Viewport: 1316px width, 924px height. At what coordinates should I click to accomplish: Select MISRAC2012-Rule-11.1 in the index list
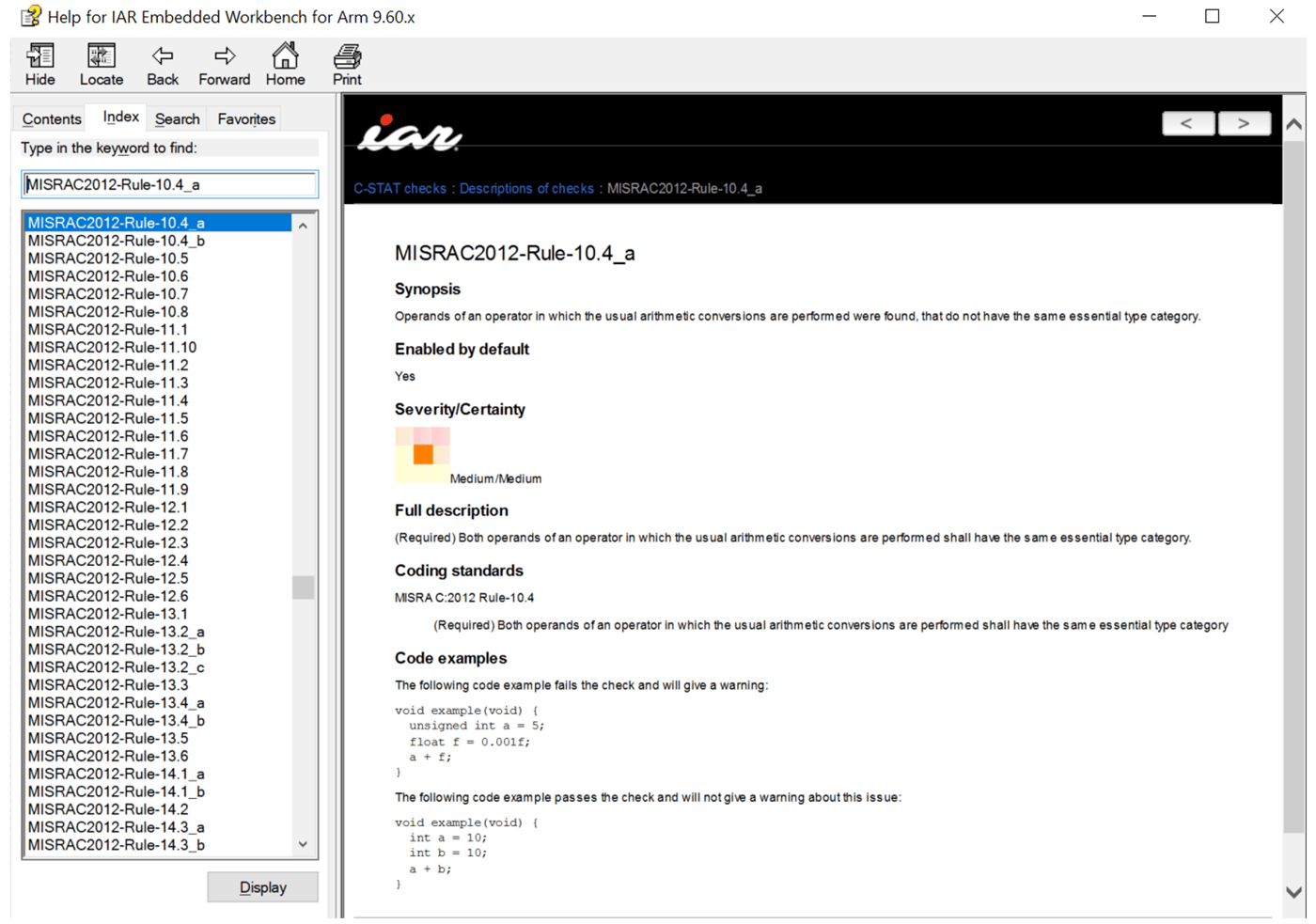tap(106, 329)
